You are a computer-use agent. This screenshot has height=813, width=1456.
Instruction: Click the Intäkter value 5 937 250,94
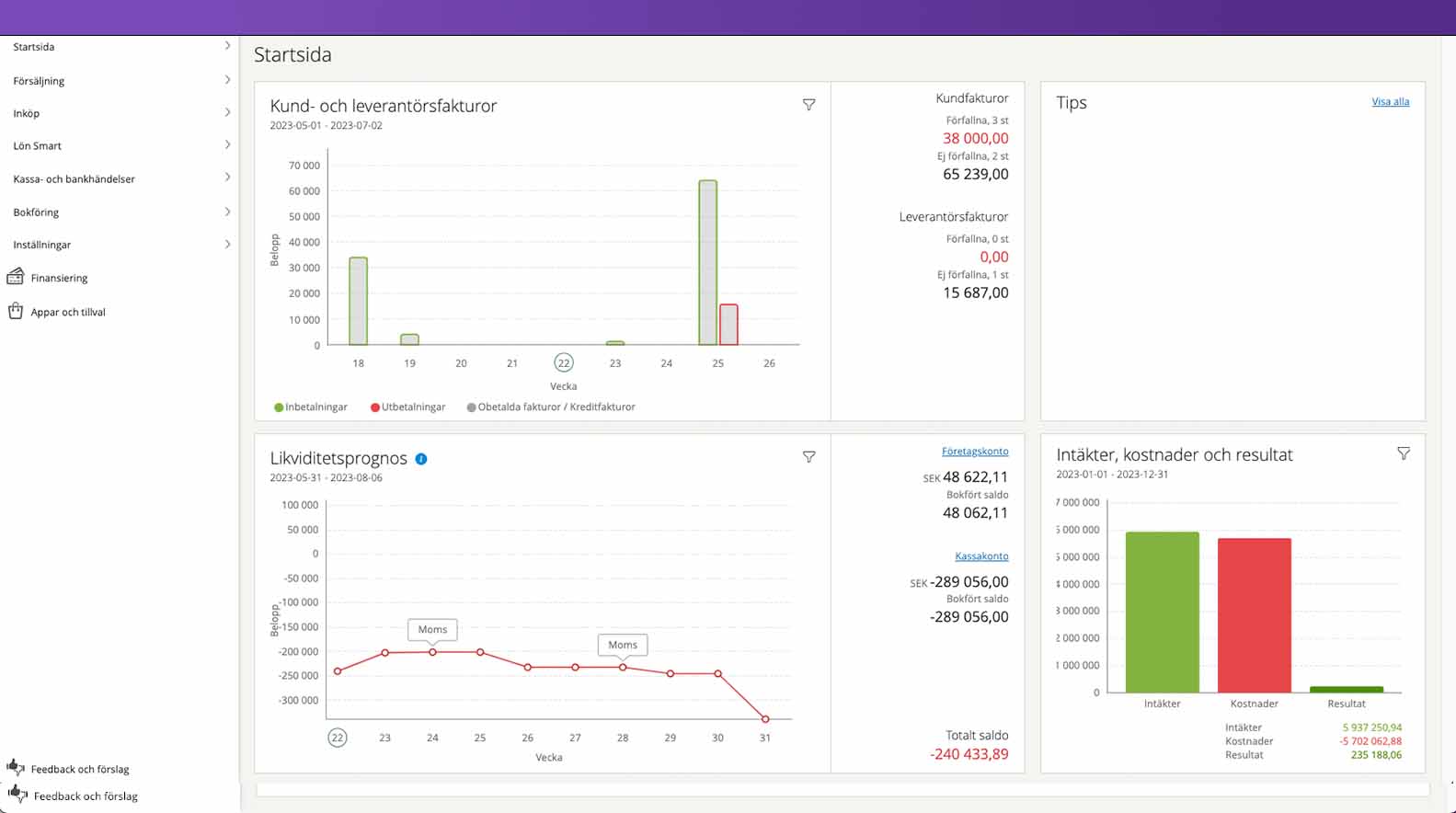click(1372, 727)
